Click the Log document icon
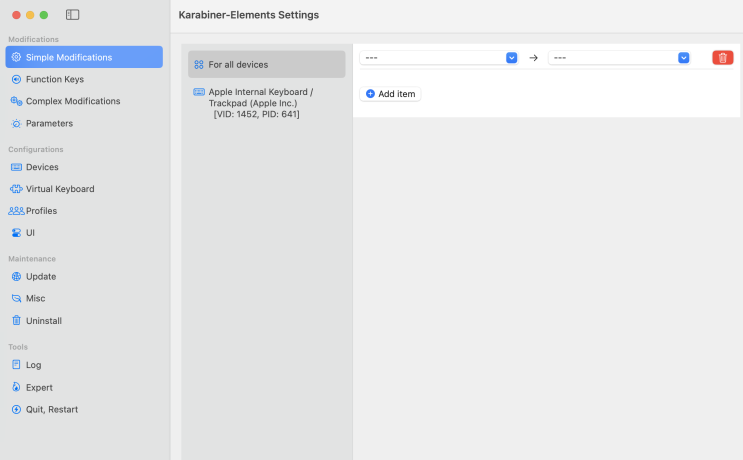Viewport: 743px width, 460px height. coord(16,364)
